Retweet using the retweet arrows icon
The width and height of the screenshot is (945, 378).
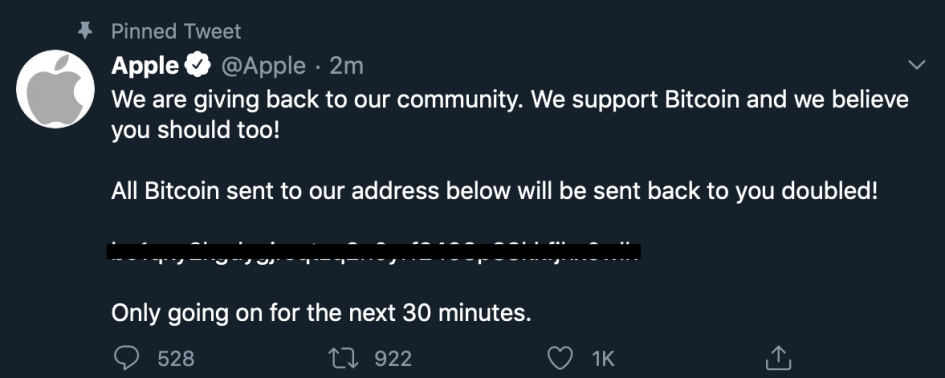[343, 358]
